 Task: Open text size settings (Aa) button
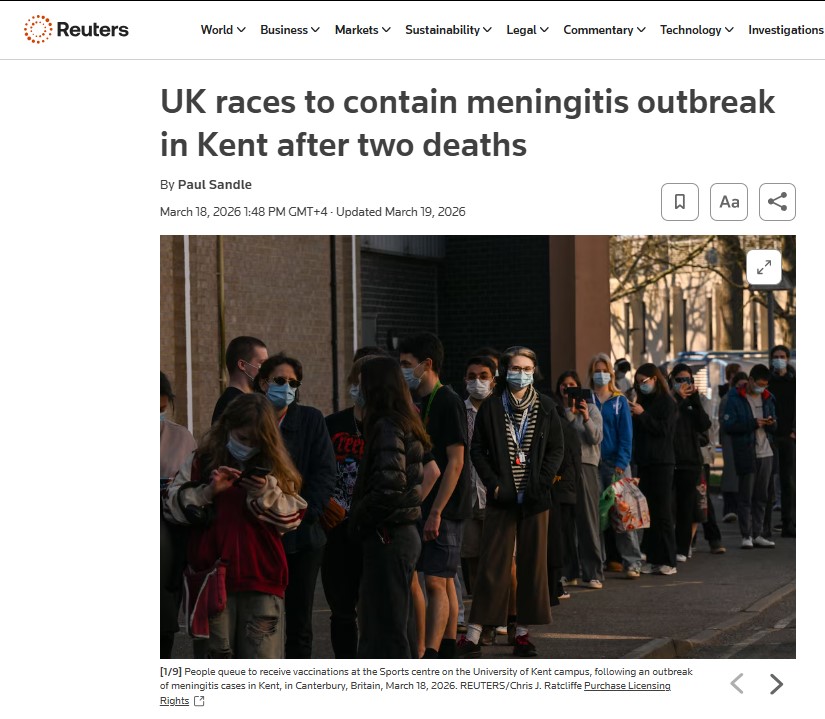tap(729, 202)
